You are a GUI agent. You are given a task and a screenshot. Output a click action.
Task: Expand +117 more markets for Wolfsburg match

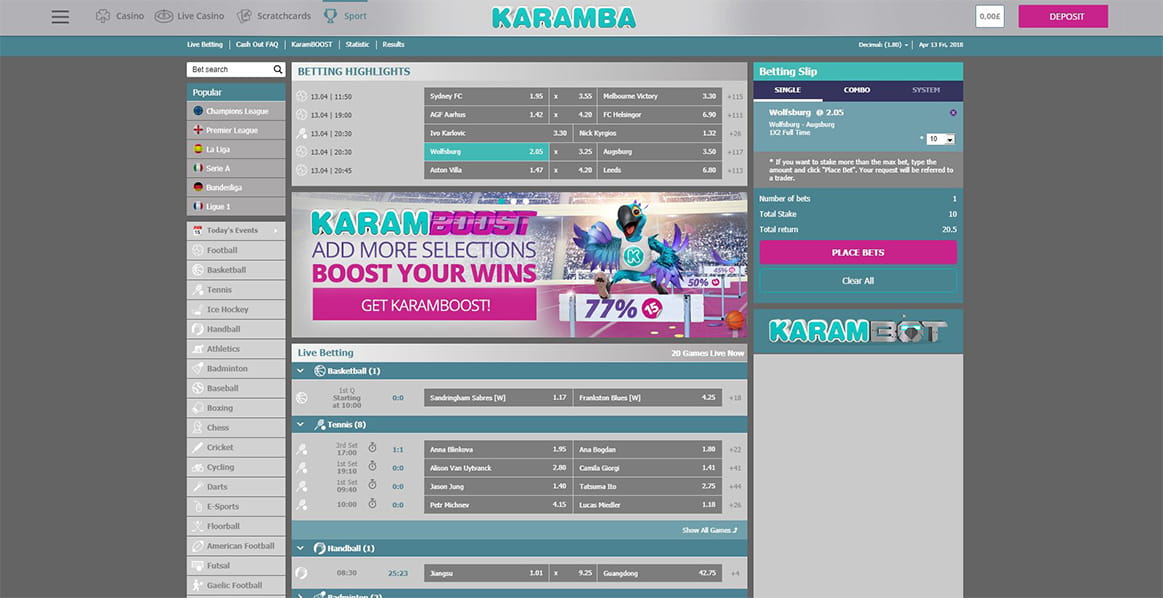[735, 152]
